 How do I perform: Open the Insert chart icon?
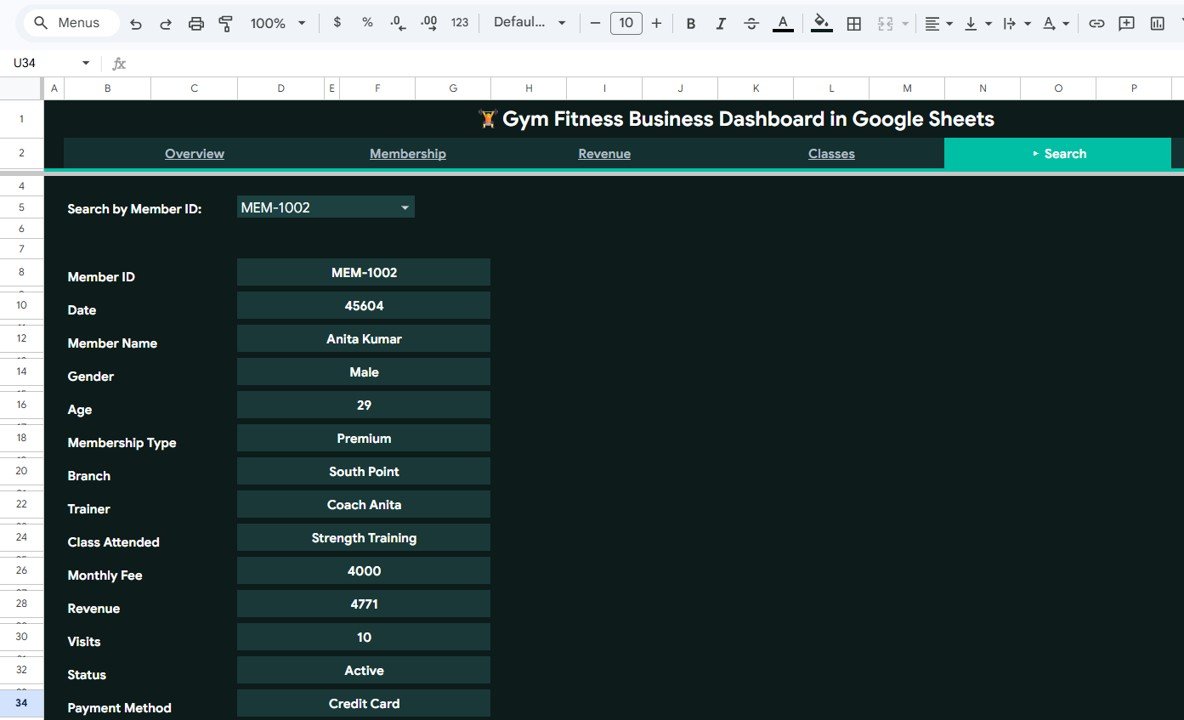tap(1157, 22)
